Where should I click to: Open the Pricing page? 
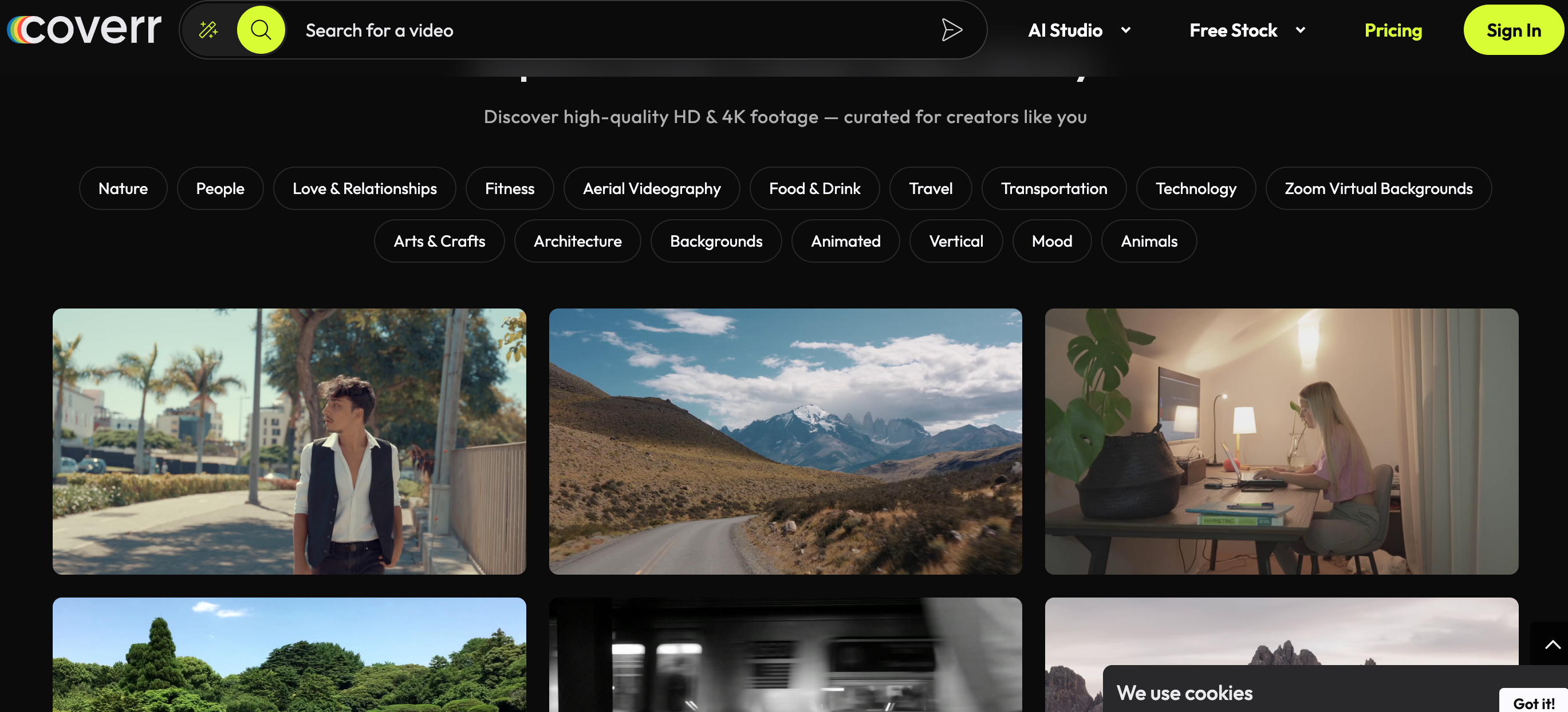[1393, 30]
